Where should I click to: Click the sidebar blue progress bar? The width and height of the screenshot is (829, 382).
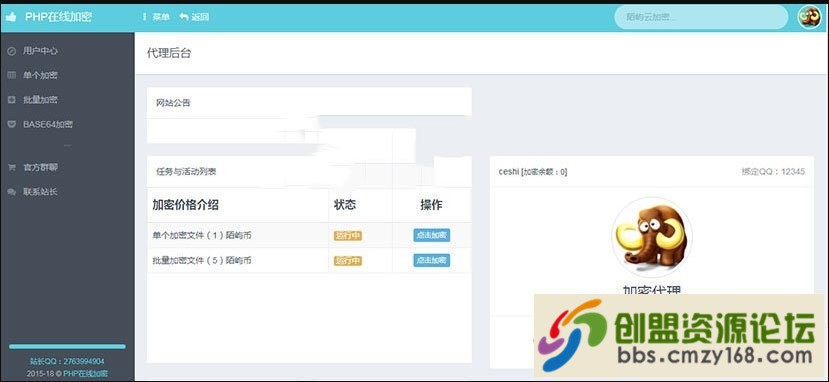click(67, 347)
